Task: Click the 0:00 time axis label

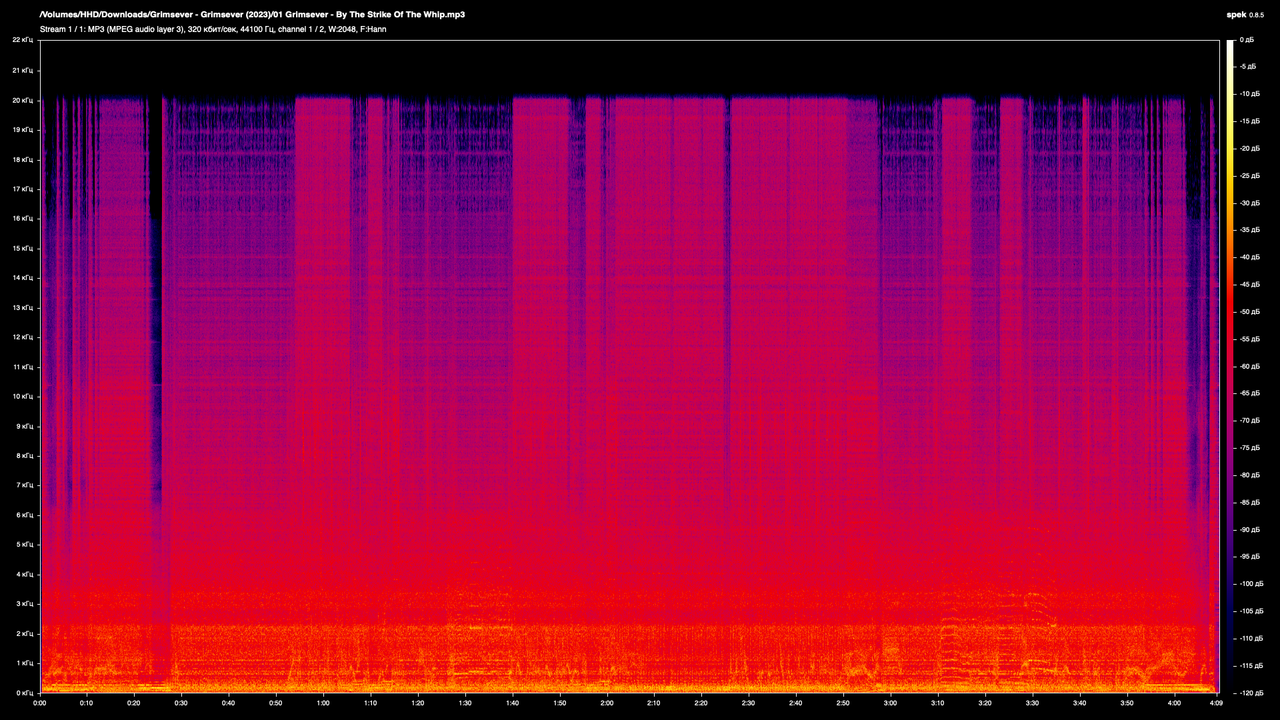Action: click(x=40, y=703)
